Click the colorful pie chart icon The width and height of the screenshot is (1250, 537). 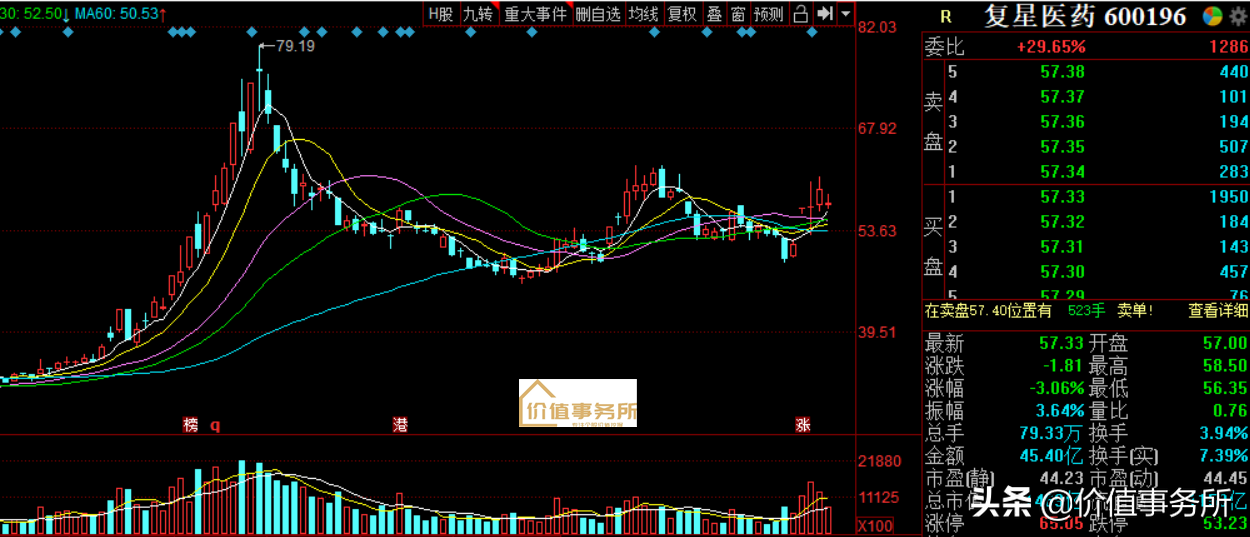click(1211, 16)
